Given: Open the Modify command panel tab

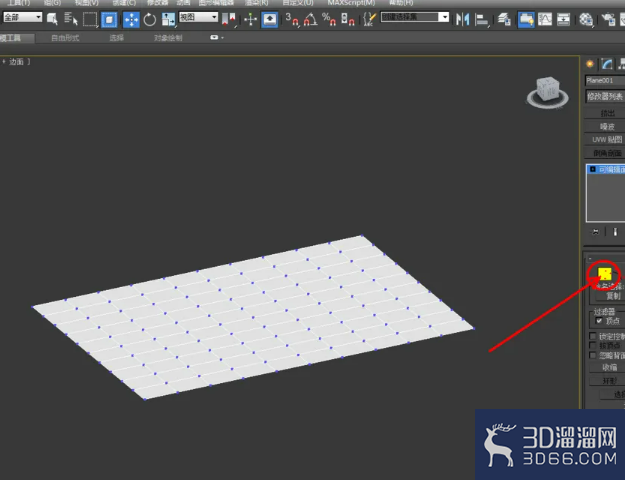Looking at the screenshot, I should point(607,64).
